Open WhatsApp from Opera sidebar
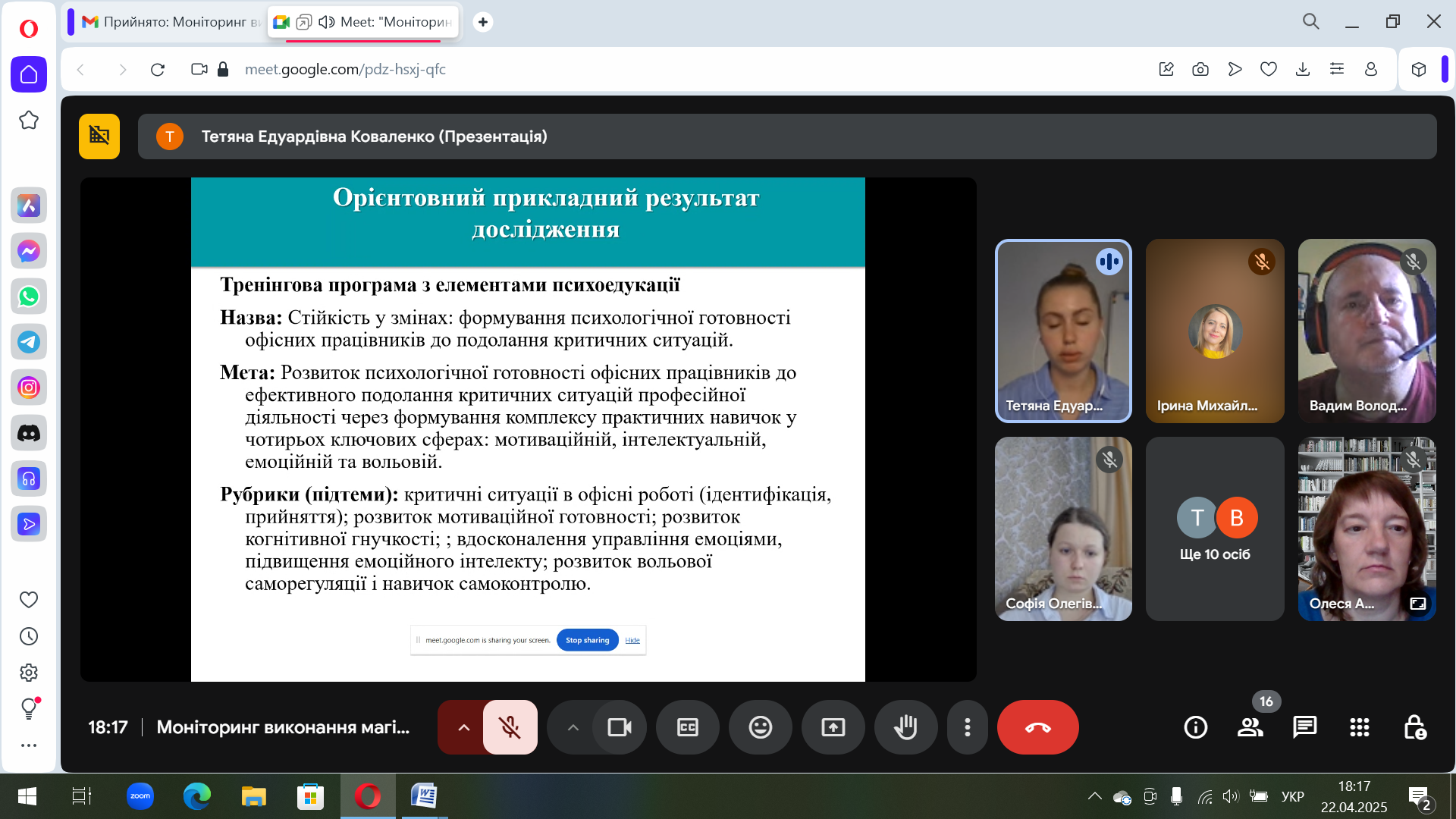 click(28, 296)
